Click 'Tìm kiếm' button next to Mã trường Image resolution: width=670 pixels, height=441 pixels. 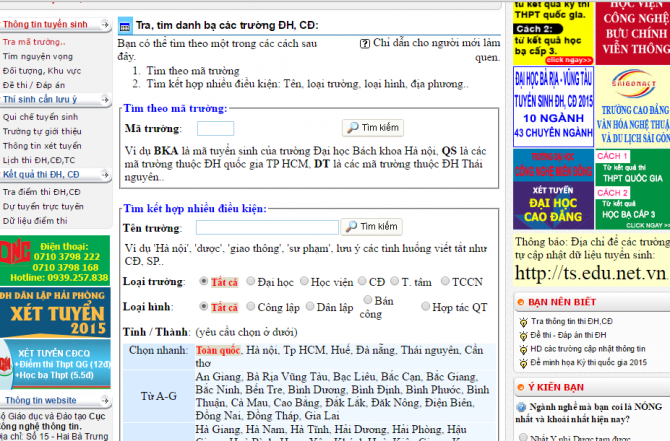tap(372, 128)
